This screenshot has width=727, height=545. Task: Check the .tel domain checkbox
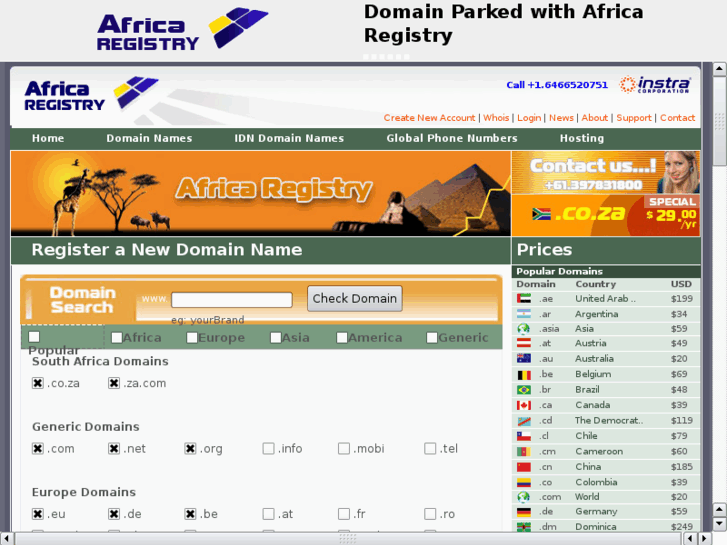tap(430, 449)
